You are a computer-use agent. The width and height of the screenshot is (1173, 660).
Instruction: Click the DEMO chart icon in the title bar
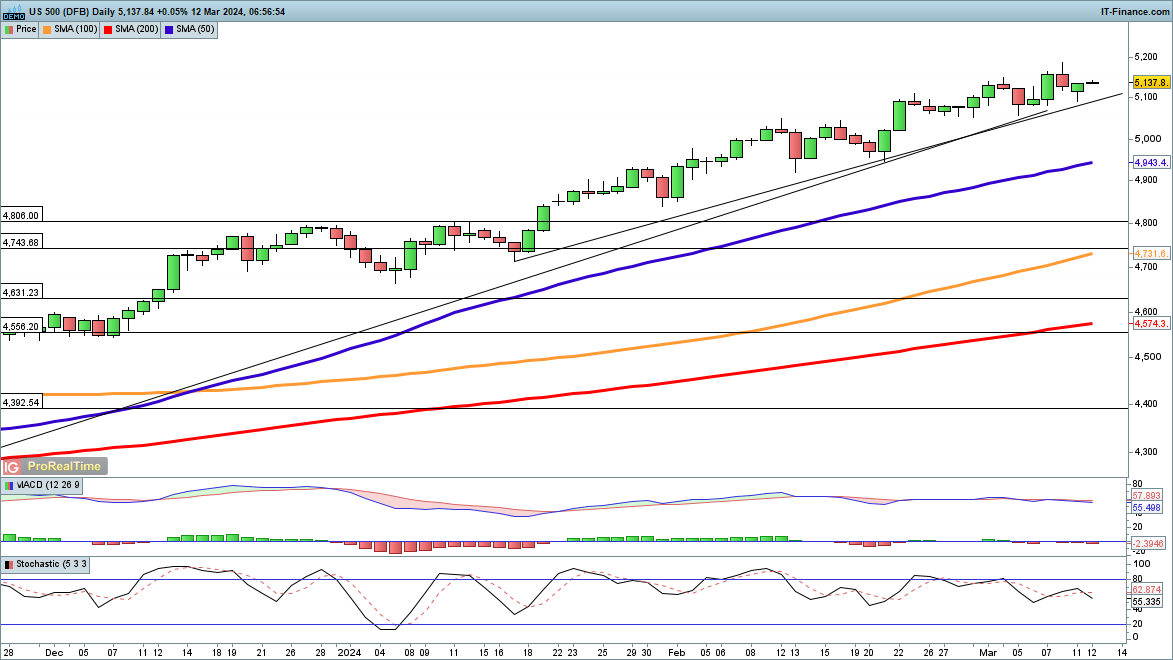pyautogui.click(x=13, y=11)
